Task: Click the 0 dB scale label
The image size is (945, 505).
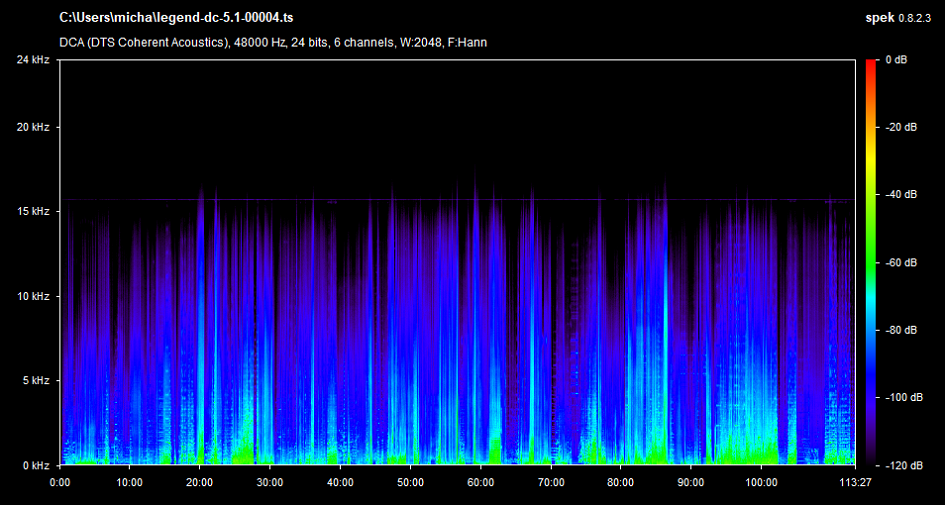Action: pyautogui.click(x=897, y=60)
